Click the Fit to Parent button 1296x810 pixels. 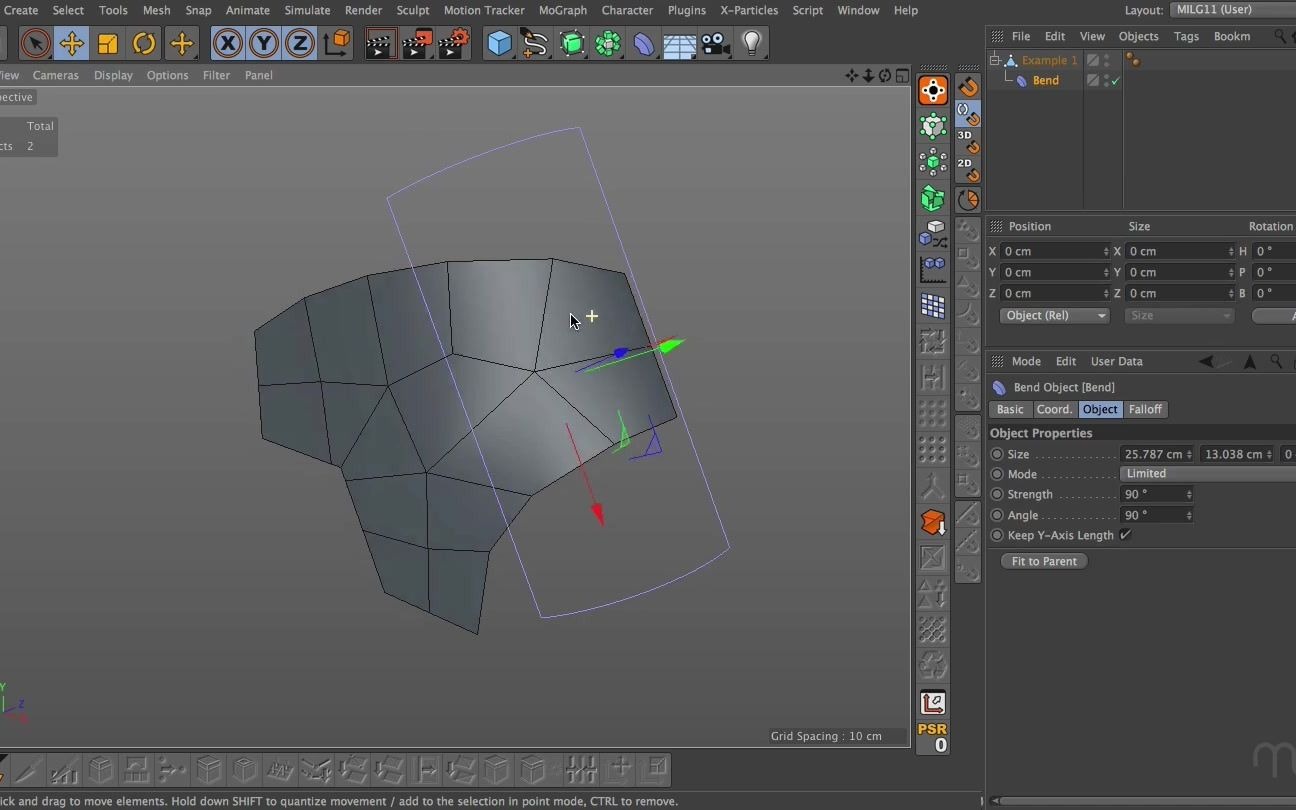(x=1043, y=561)
